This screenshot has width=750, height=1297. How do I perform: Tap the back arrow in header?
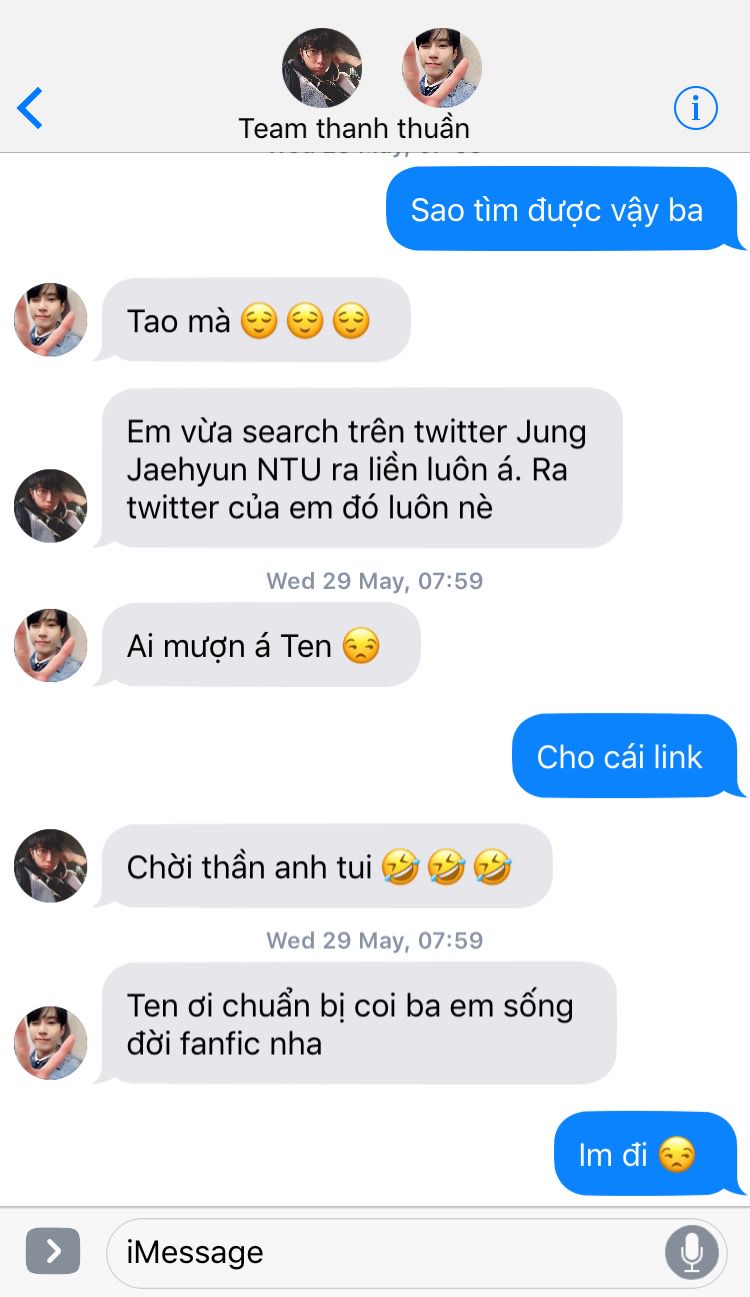[30, 108]
